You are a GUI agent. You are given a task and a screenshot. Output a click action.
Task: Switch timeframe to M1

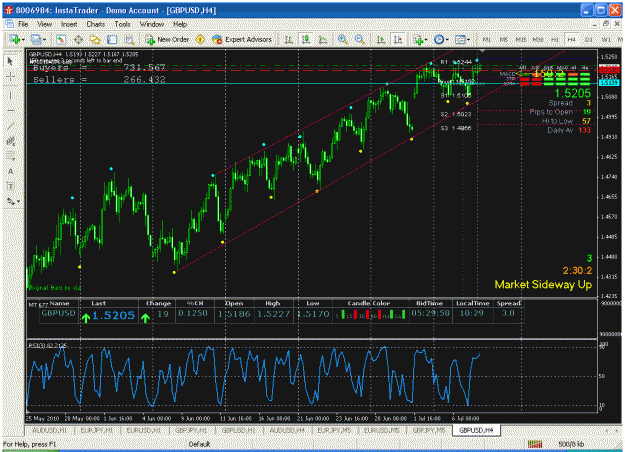(x=486, y=39)
